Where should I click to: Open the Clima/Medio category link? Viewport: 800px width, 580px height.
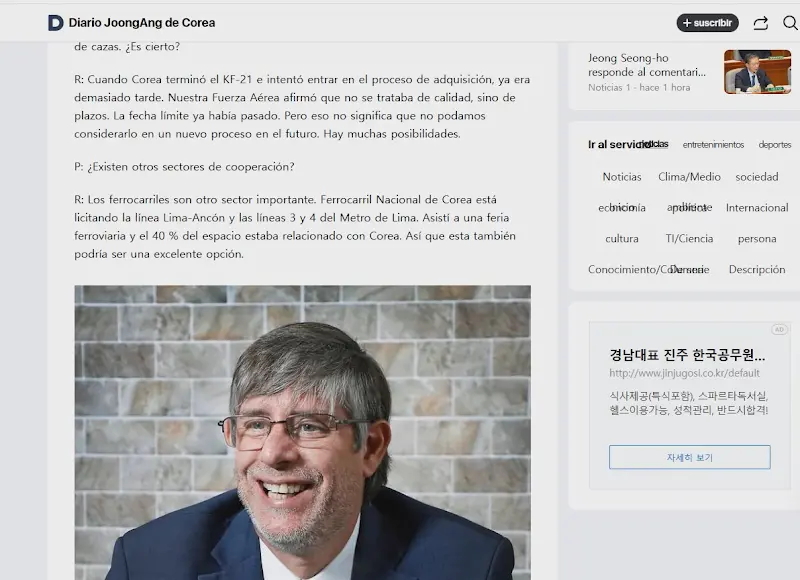(x=689, y=177)
